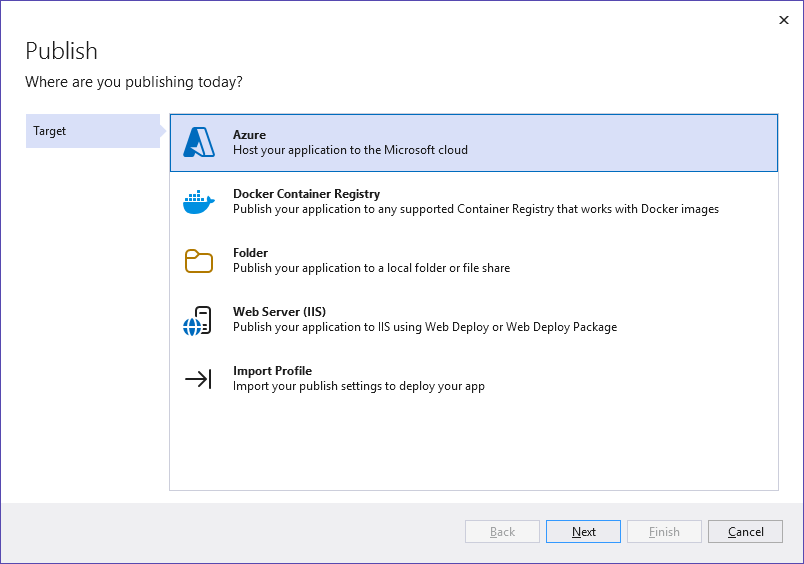This screenshot has height=564, width=804.
Task: Click the Next button
Action: (x=584, y=532)
